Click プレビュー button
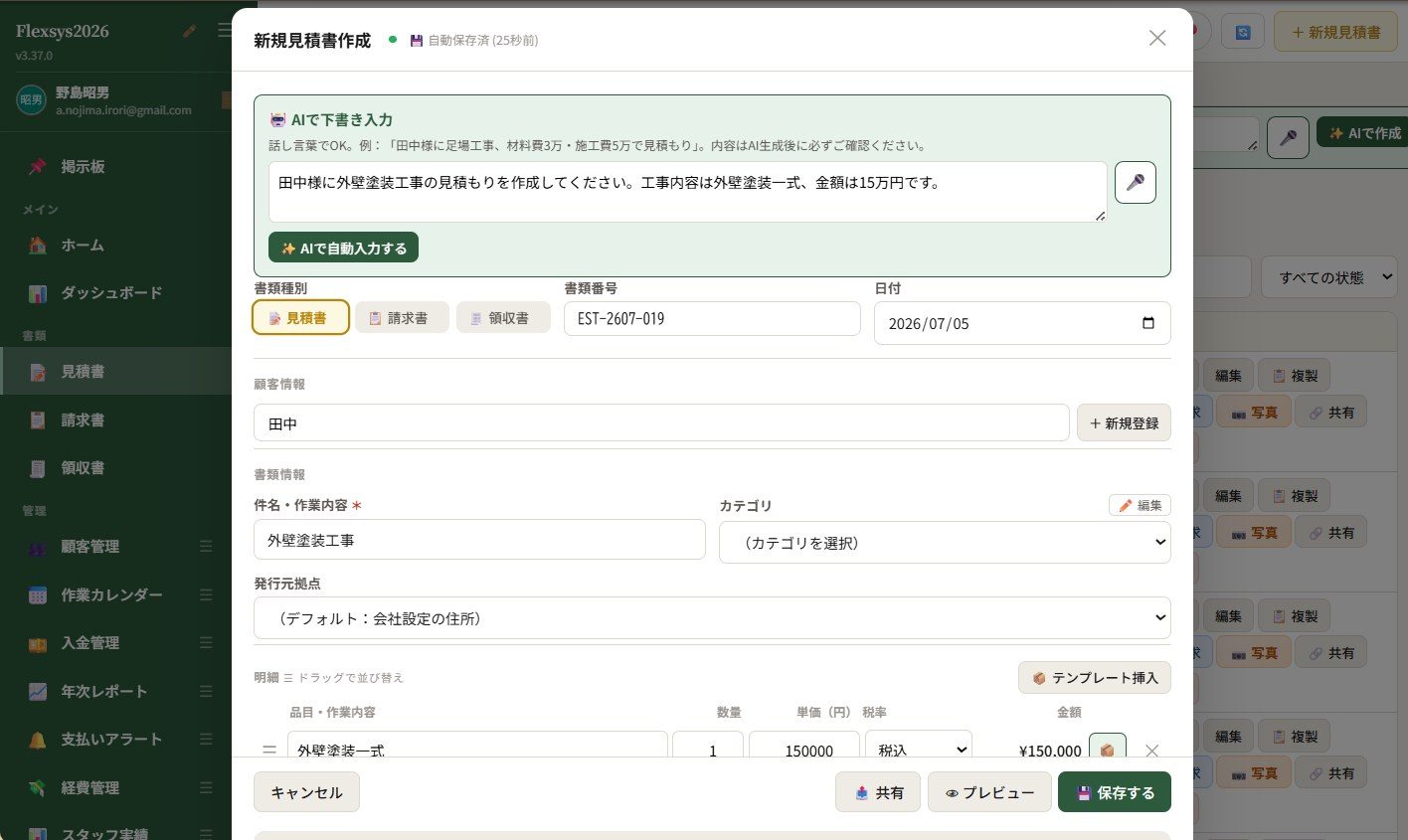1408x840 pixels. click(x=989, y=792)
